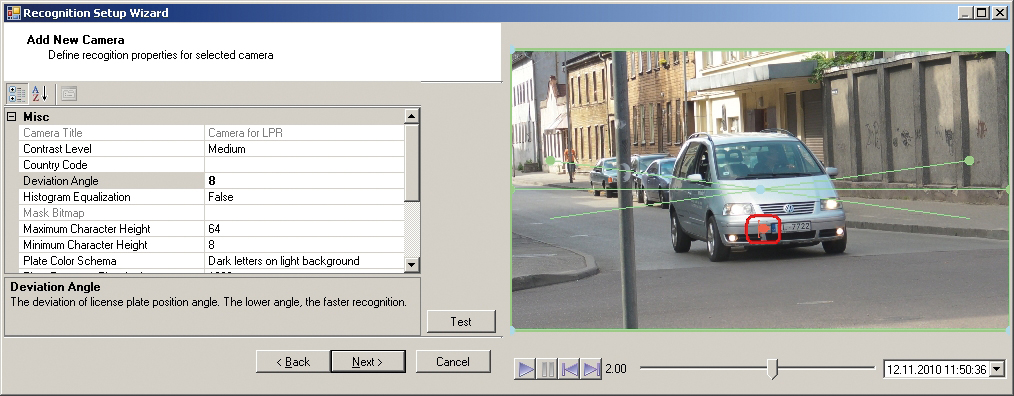Viewport: 1014px width, 396px height.
Task: Collapse the Misc property category
Action: [11, 116]
